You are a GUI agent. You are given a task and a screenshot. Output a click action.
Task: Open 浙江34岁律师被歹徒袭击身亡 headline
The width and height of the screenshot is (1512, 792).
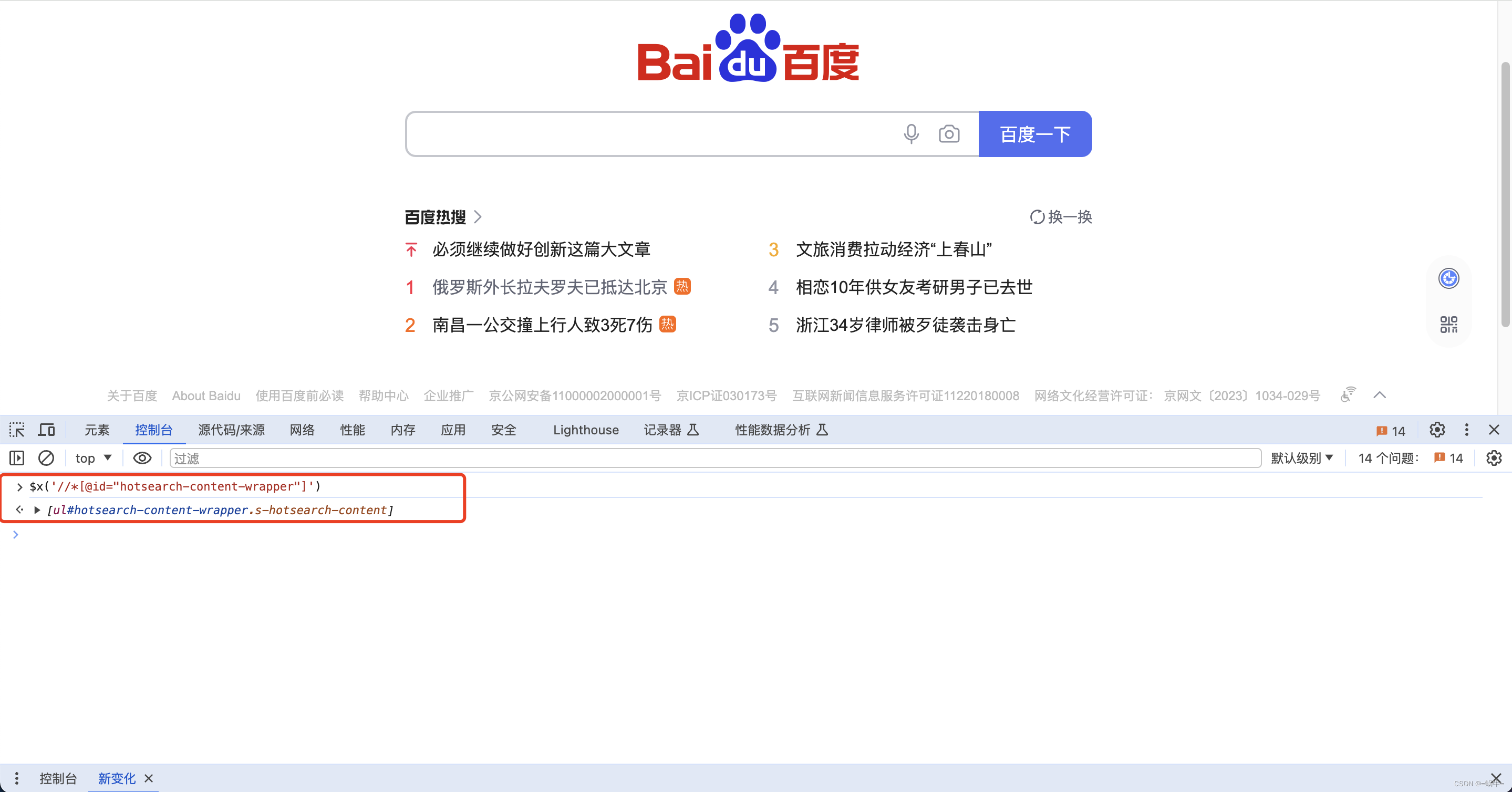pyautogui.click(x=906, y=325)
